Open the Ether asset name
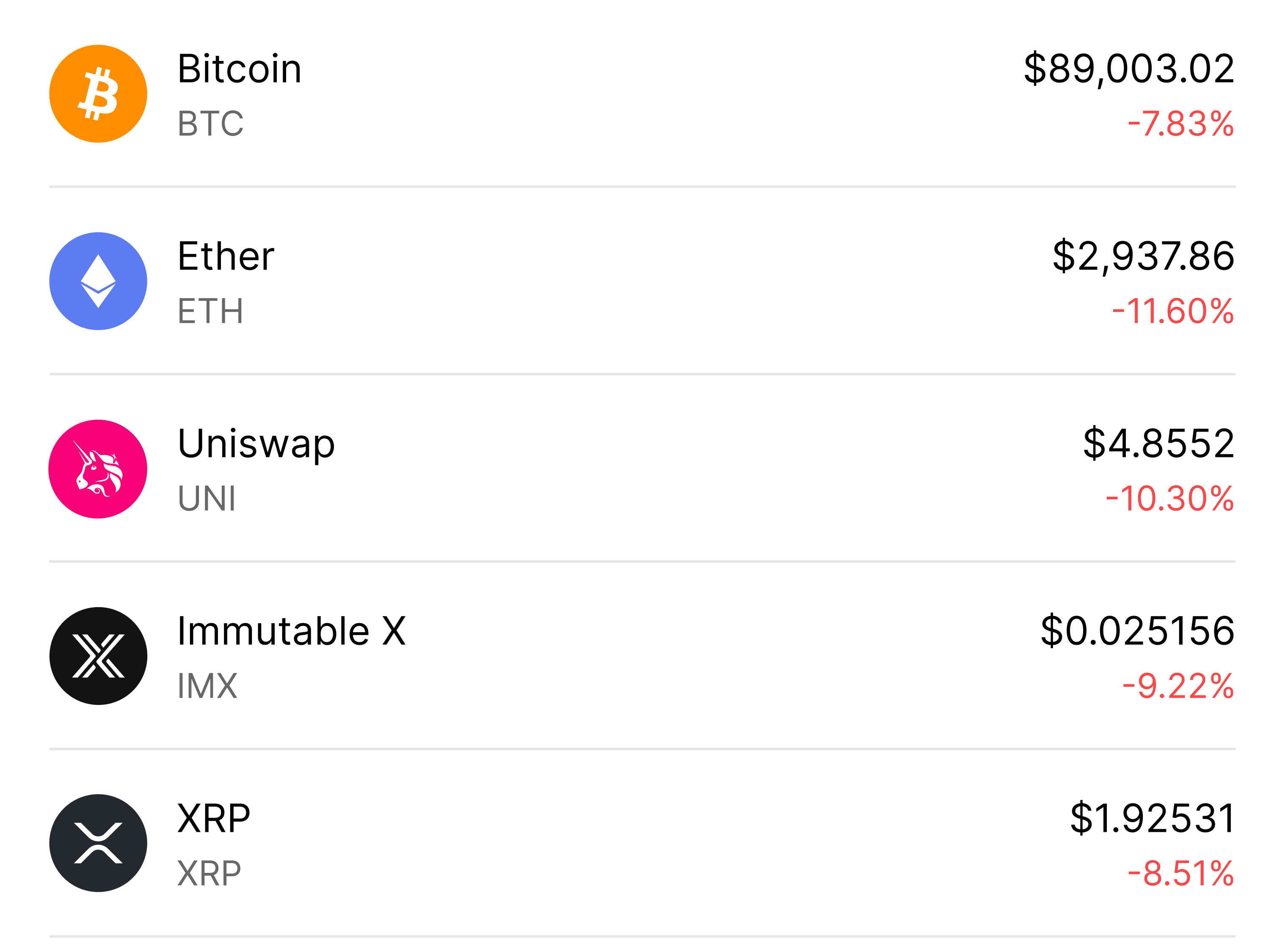Viewport: 1285px width, 952px height. 226,256
